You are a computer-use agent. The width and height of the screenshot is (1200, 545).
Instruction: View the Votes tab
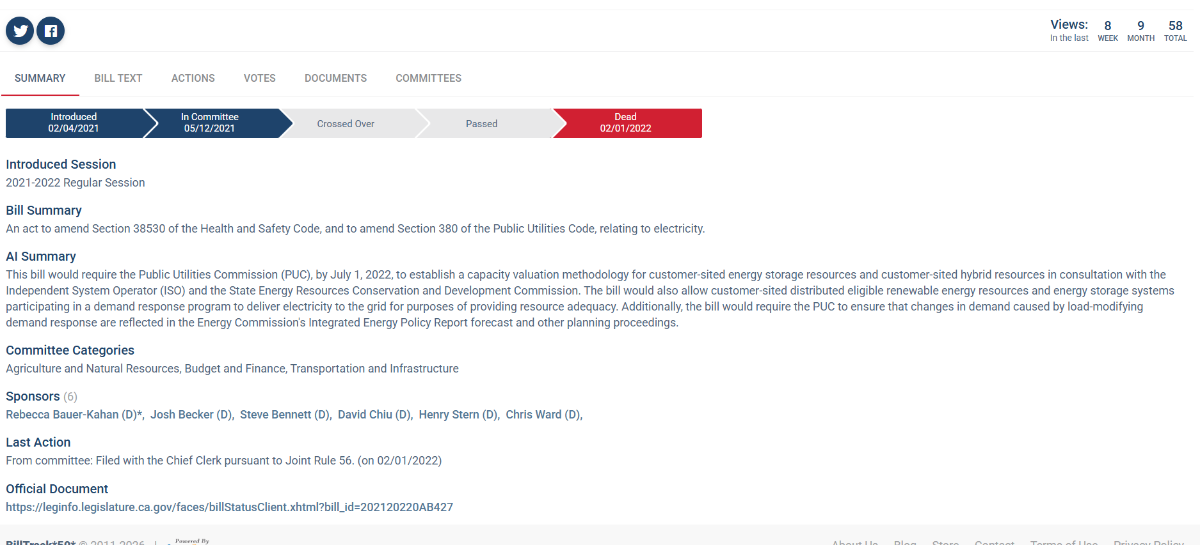click(x=259, y=78)
